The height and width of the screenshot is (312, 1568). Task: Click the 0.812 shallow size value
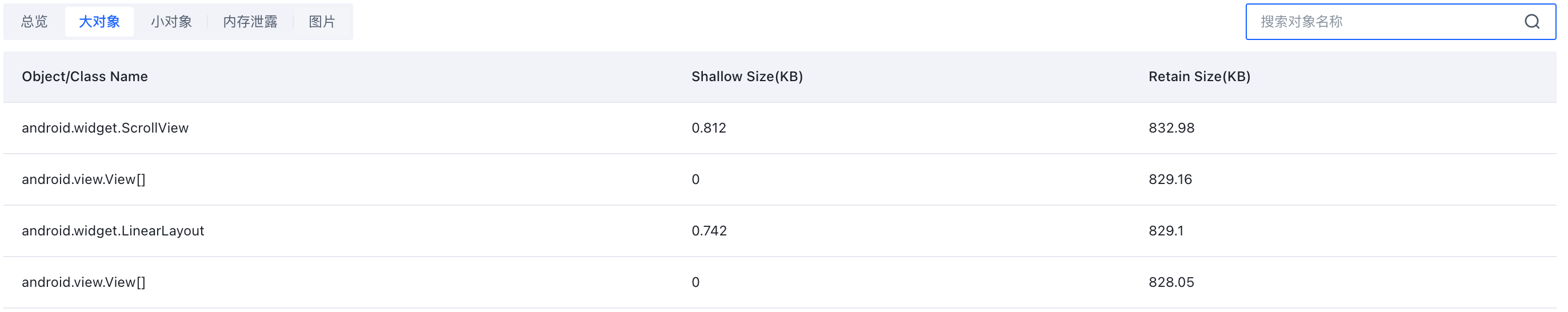(x=709, y=129)
